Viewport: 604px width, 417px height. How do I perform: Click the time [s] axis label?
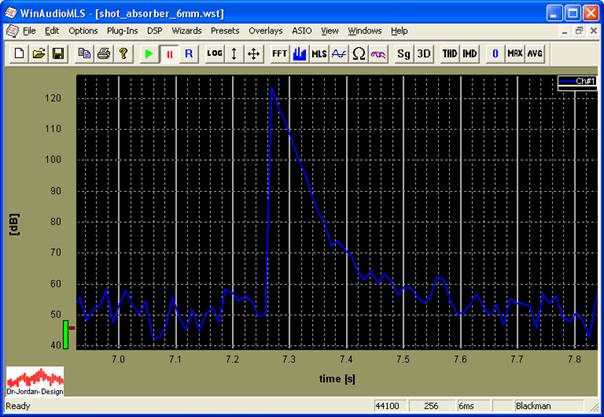pyautogui.click(x=337, y=379)
